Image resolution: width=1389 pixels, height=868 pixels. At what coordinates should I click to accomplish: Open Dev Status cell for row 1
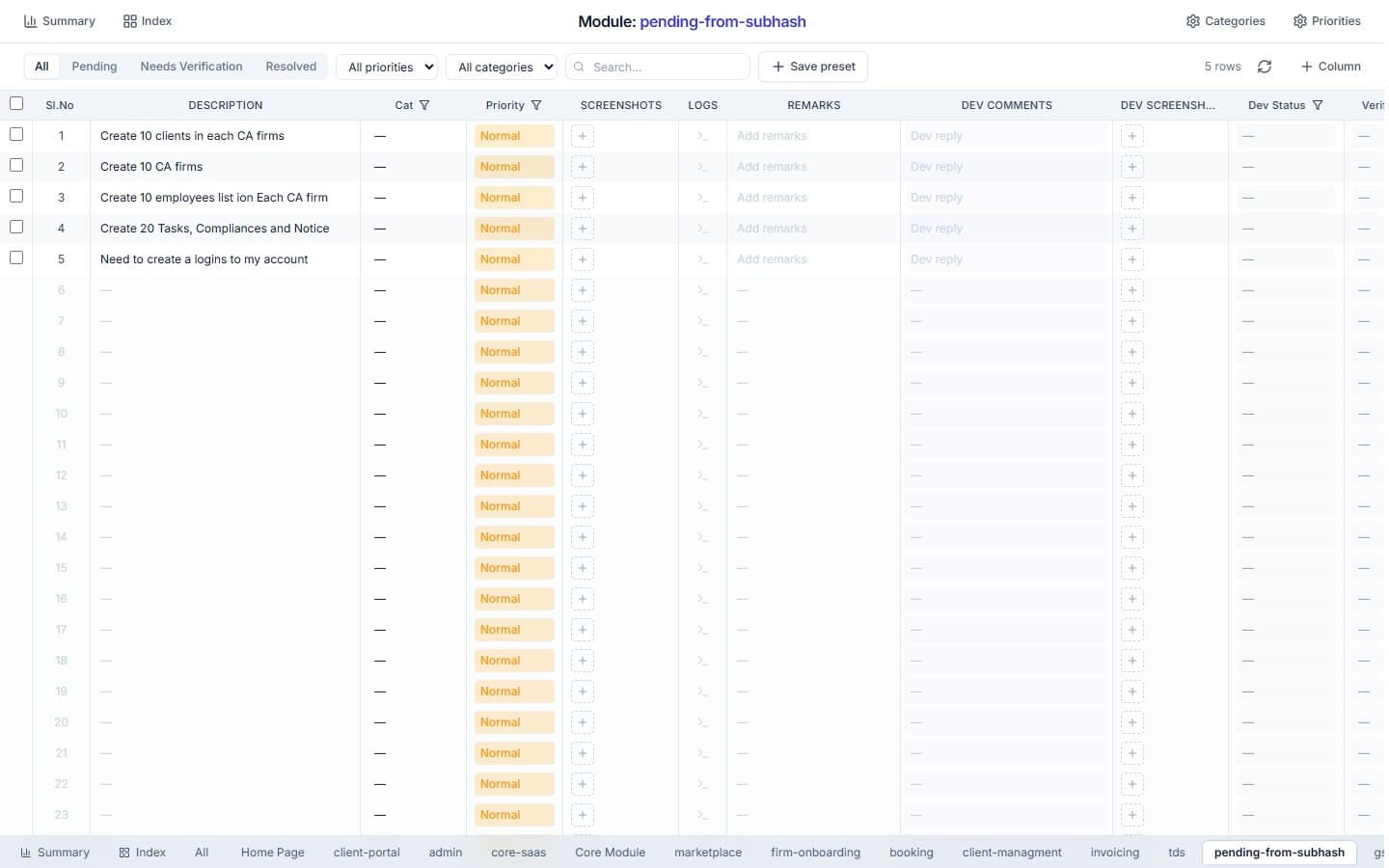1286,136
